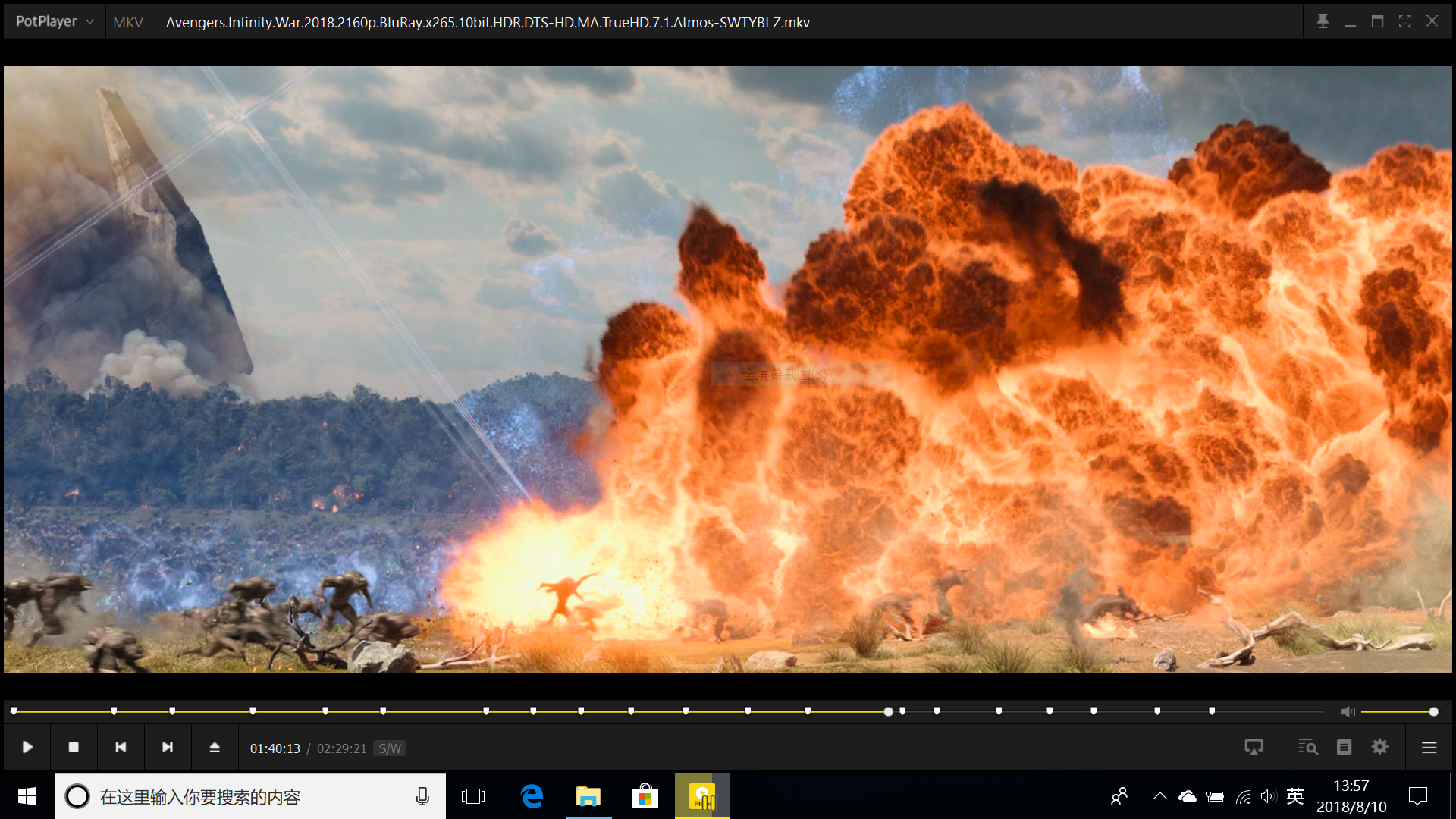Skip to the previous file

click(121, 747)
